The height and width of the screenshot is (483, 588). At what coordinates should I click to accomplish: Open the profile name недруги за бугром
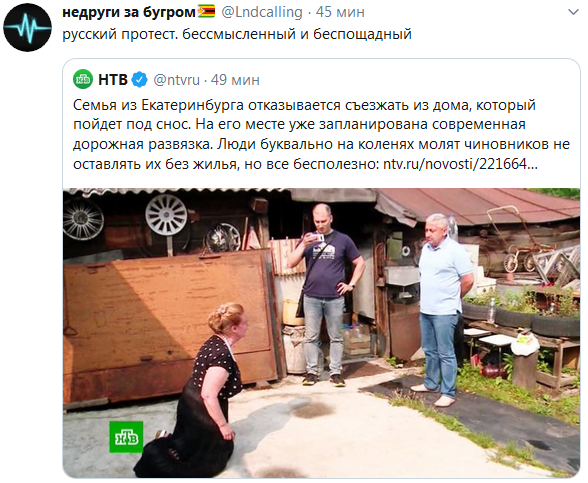[129, 12]
